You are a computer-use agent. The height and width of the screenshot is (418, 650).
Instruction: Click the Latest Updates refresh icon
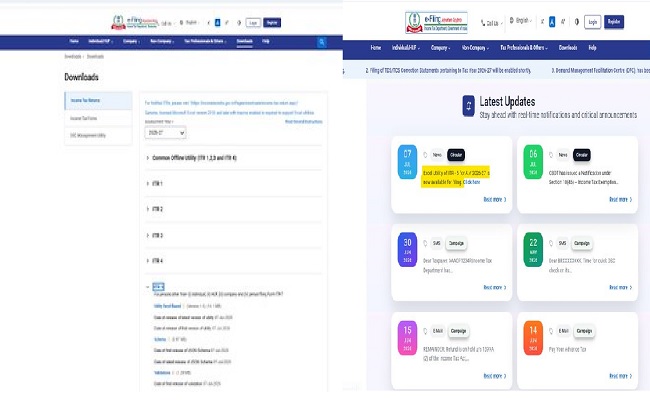468,106
